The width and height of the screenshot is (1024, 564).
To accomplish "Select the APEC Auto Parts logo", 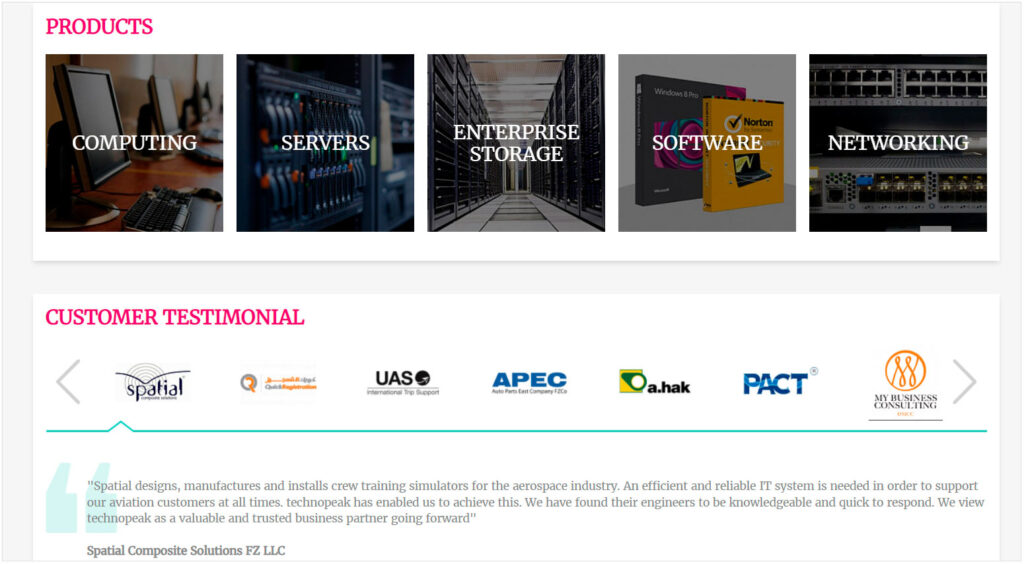I will tap(529, 382).
